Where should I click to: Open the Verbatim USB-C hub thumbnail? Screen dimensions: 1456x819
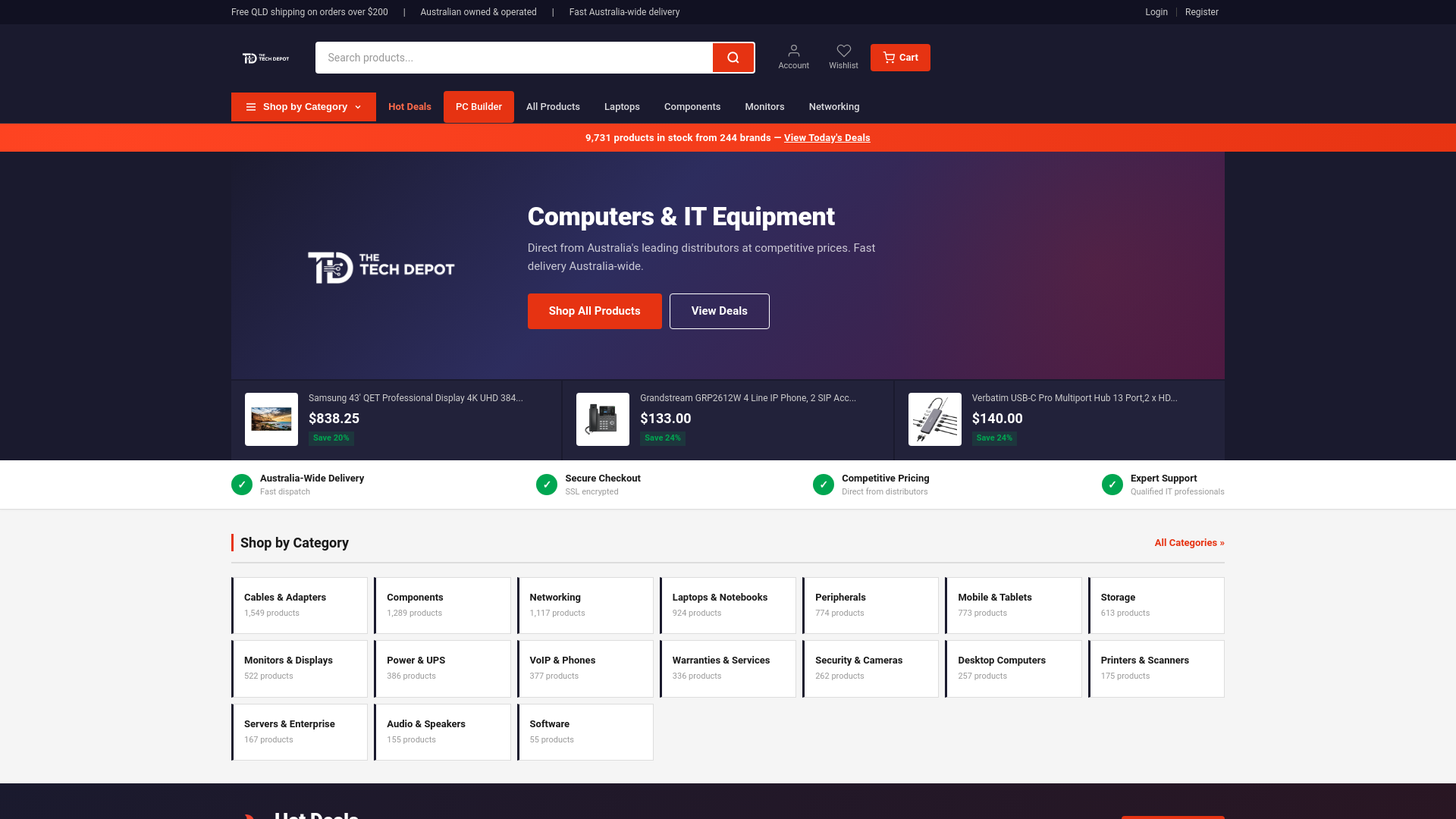pos(935,419)
